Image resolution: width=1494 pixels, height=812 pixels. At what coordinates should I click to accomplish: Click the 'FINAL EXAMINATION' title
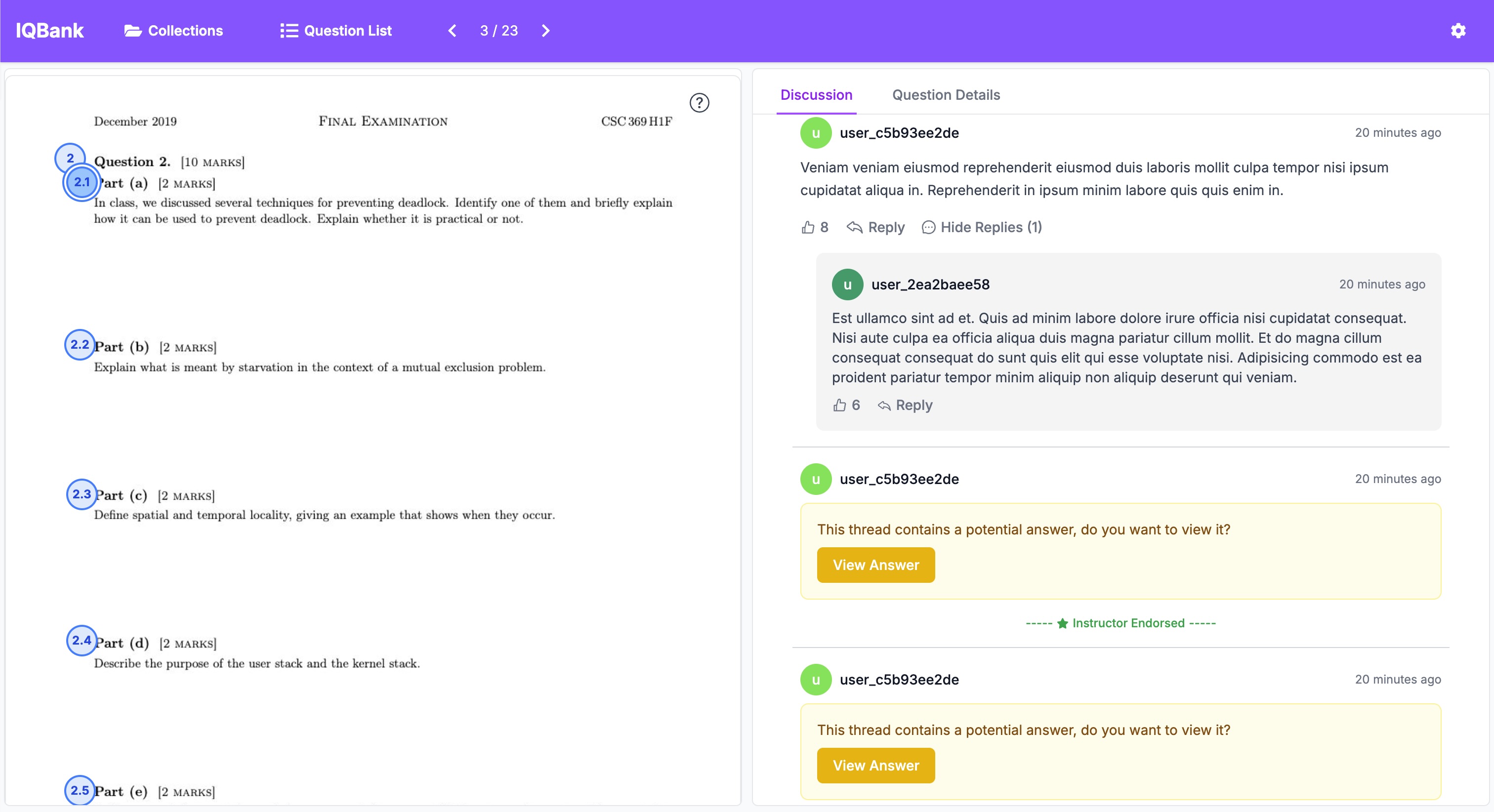coord(383,121)
